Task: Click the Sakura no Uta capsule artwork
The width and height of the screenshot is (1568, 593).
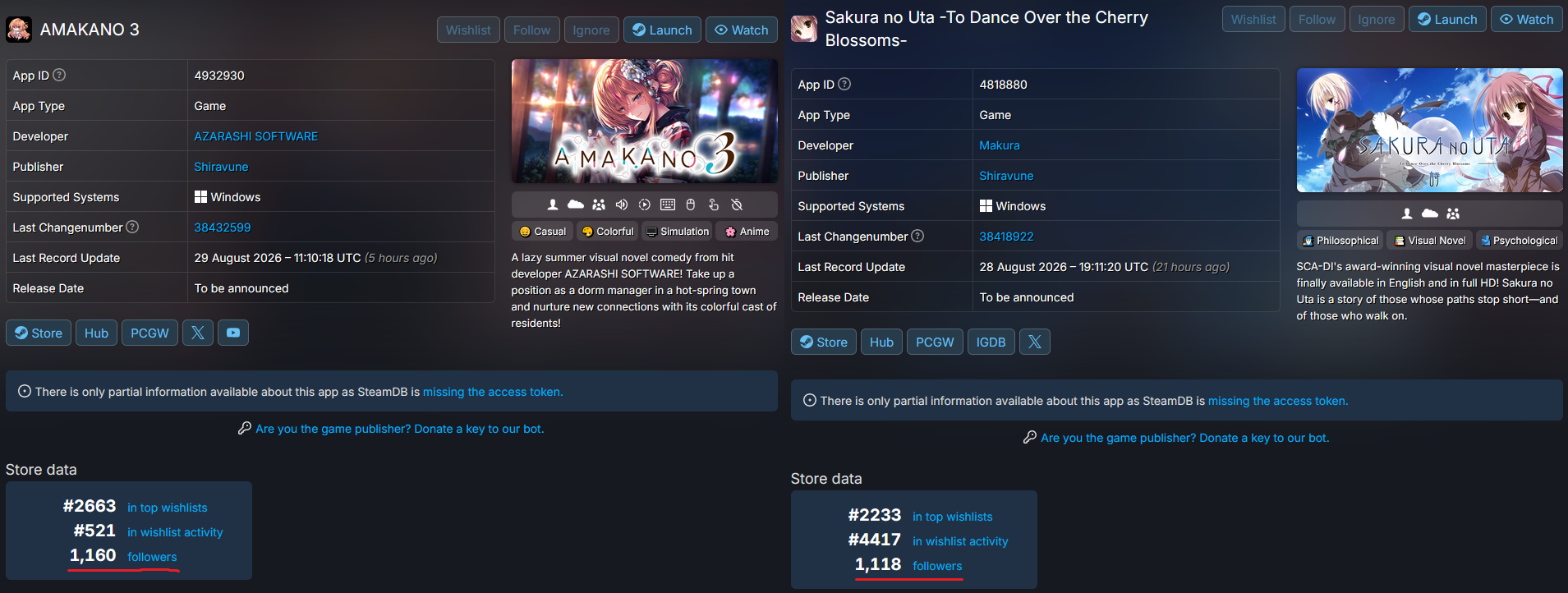Action: (x=1430, y=130)
